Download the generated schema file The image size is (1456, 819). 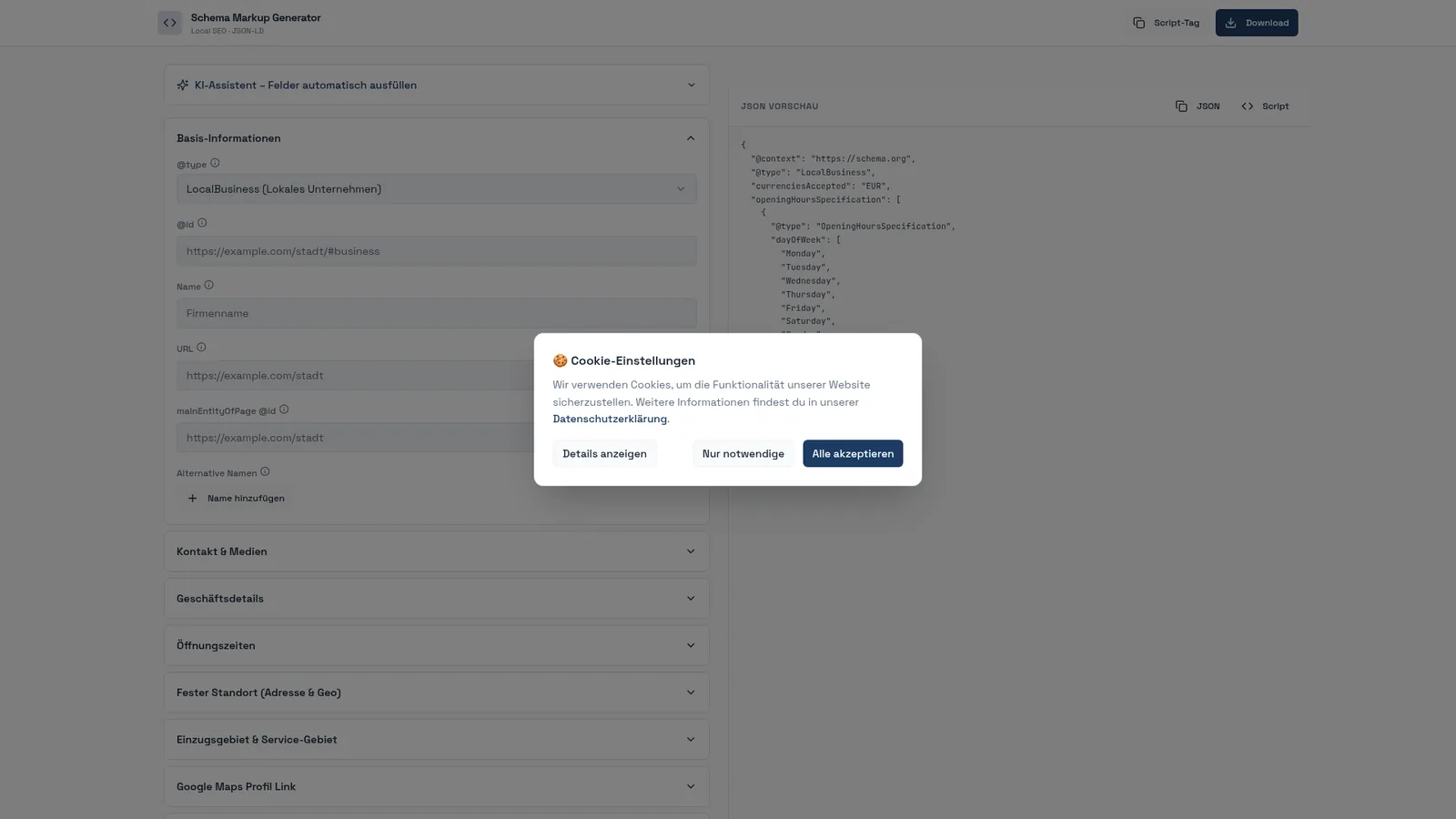[1257, 23]
